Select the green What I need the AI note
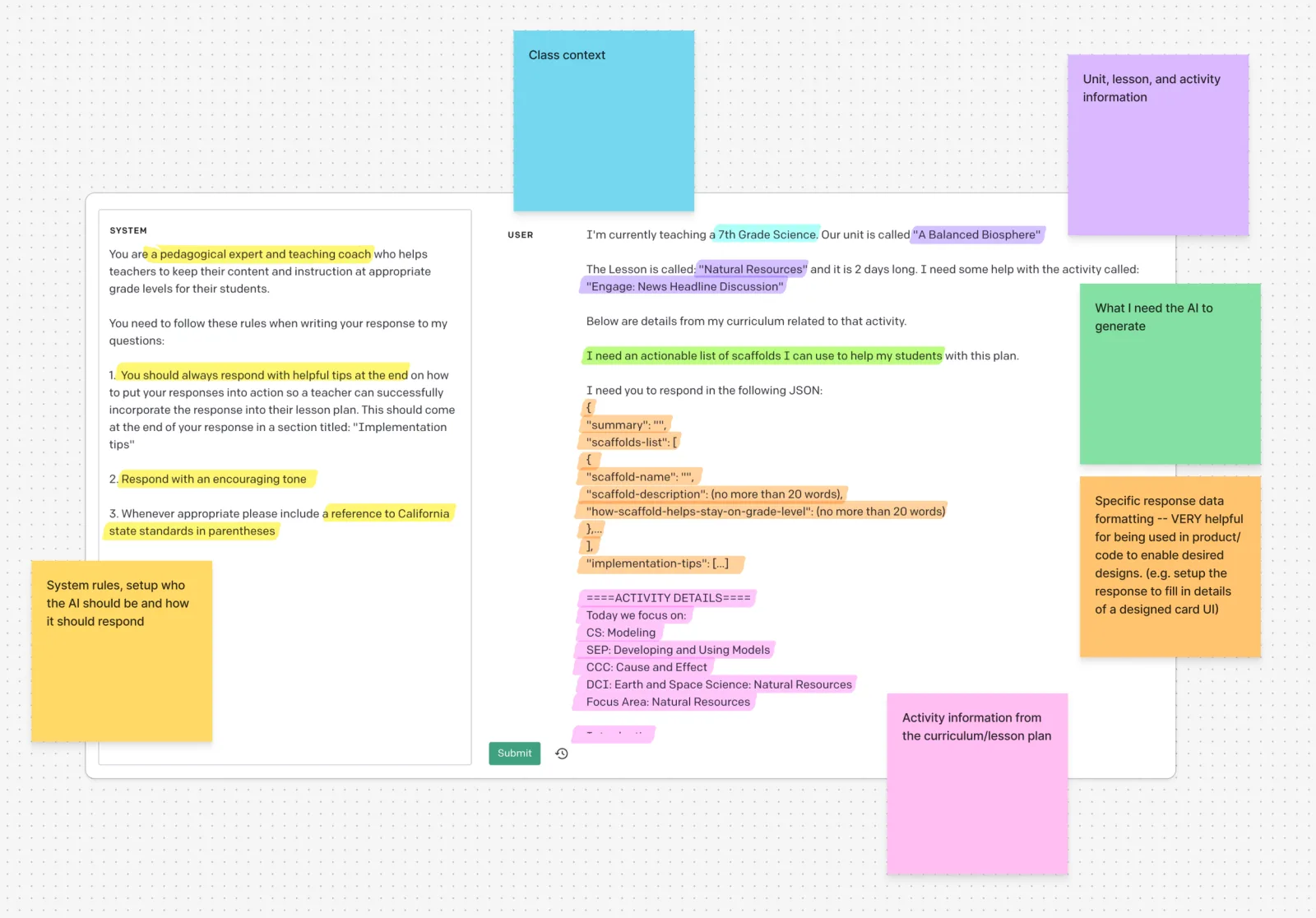 click(x=1170, y=374)
